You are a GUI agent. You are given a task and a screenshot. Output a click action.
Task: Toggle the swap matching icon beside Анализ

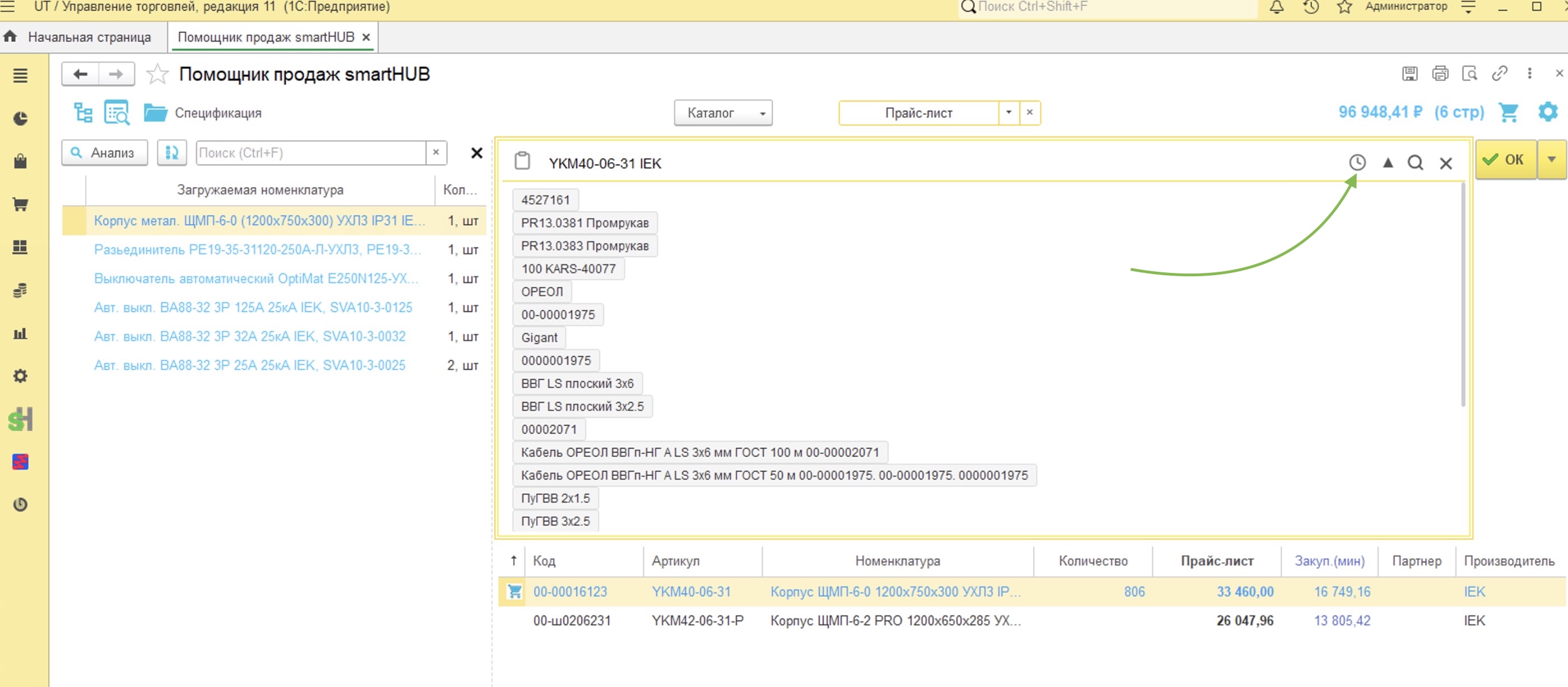point(172,152)
